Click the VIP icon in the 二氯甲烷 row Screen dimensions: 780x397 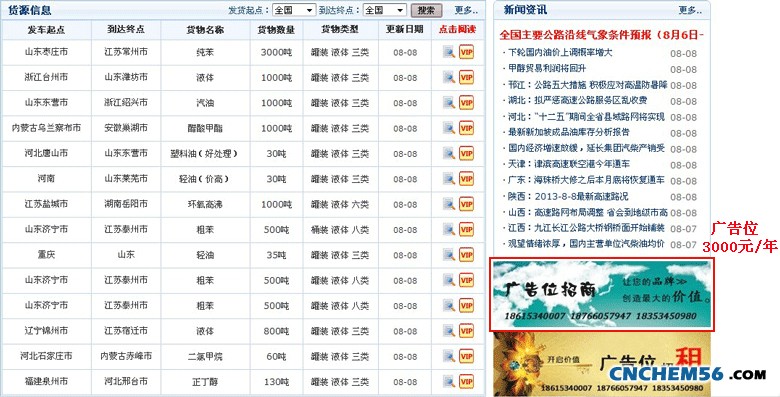[466, 356]
